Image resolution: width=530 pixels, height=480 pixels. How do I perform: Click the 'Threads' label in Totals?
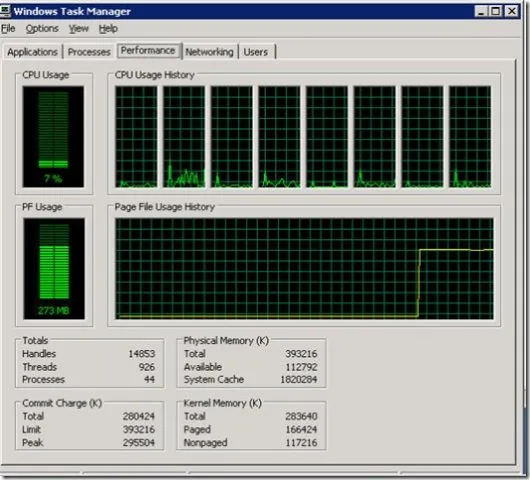click(40, 367)
